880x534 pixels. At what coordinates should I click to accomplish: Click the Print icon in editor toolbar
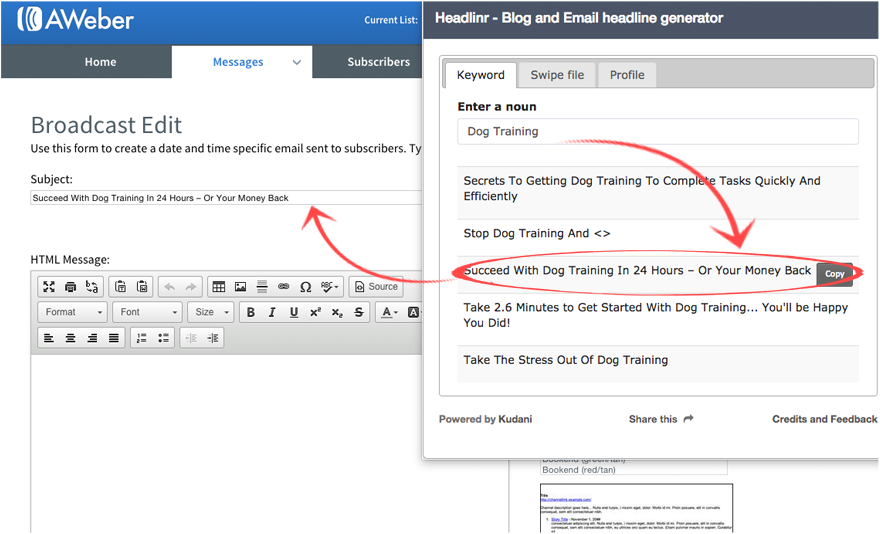[x=70, y=286]
